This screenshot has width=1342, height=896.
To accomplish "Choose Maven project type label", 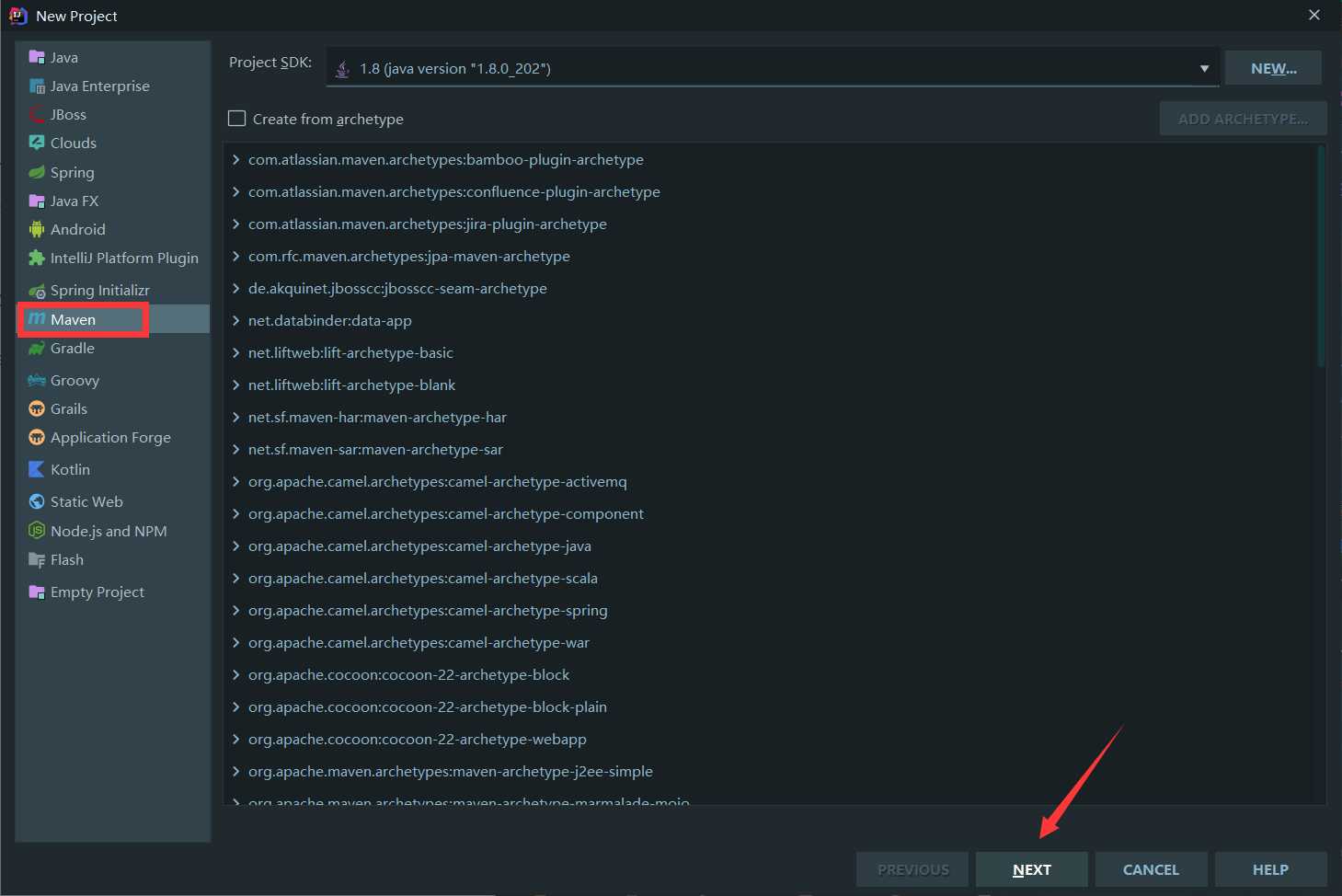I will [73, 319].
